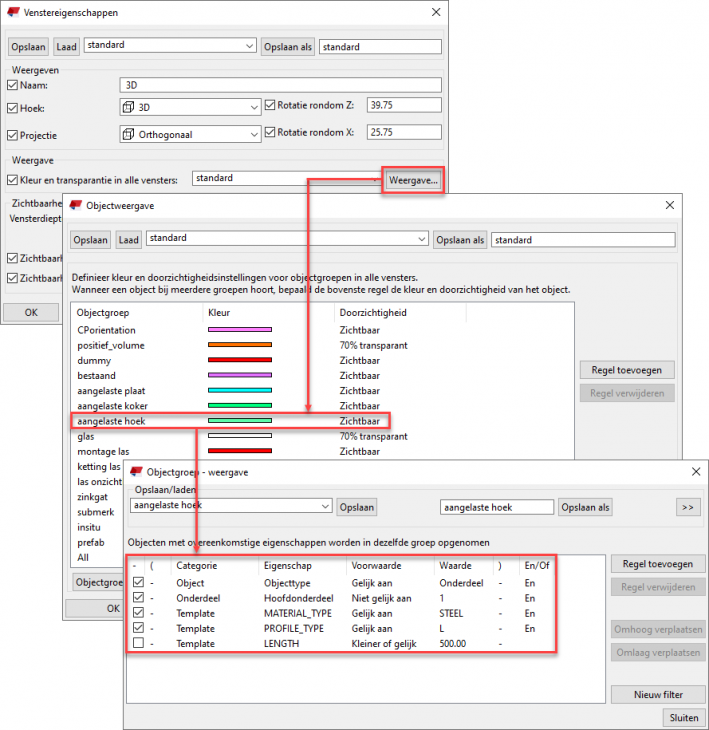Toggle the Rotatie rondom X checkbox
The width and height of the screenshot is (709, 730).
(x=270, y=132)
